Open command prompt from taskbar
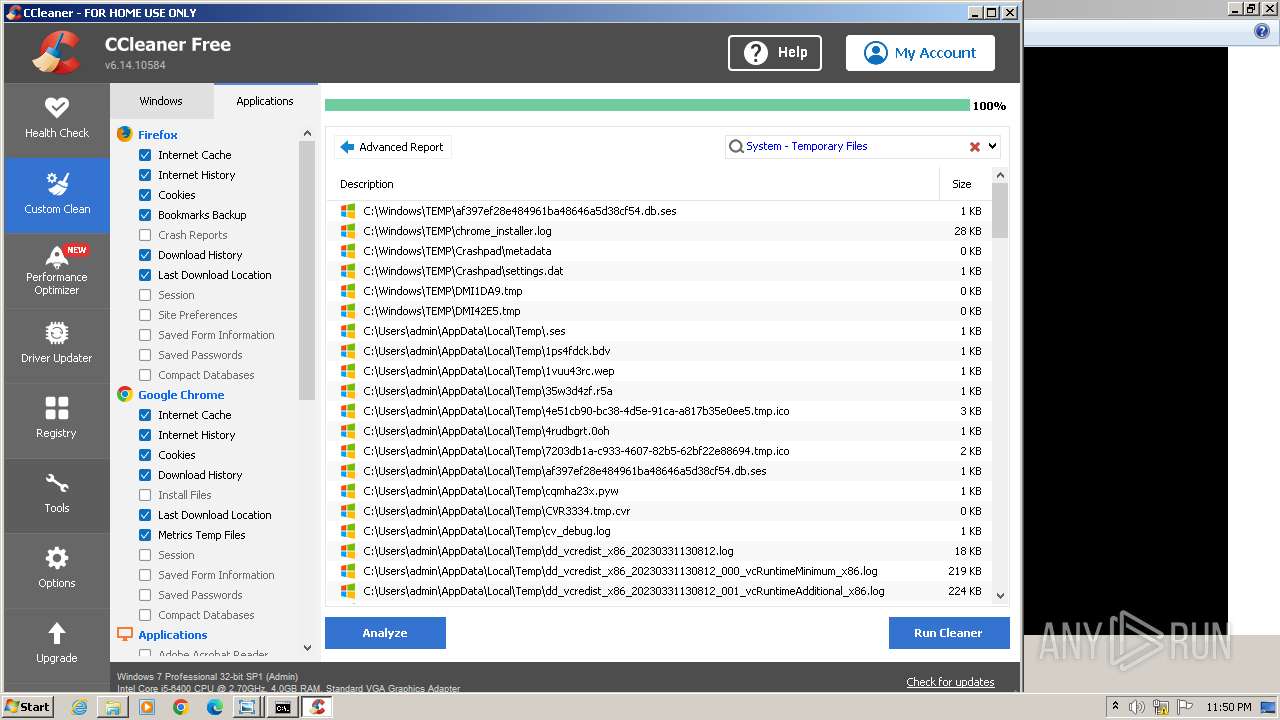This screenshot has width=1280, height=720. [283, 707]
